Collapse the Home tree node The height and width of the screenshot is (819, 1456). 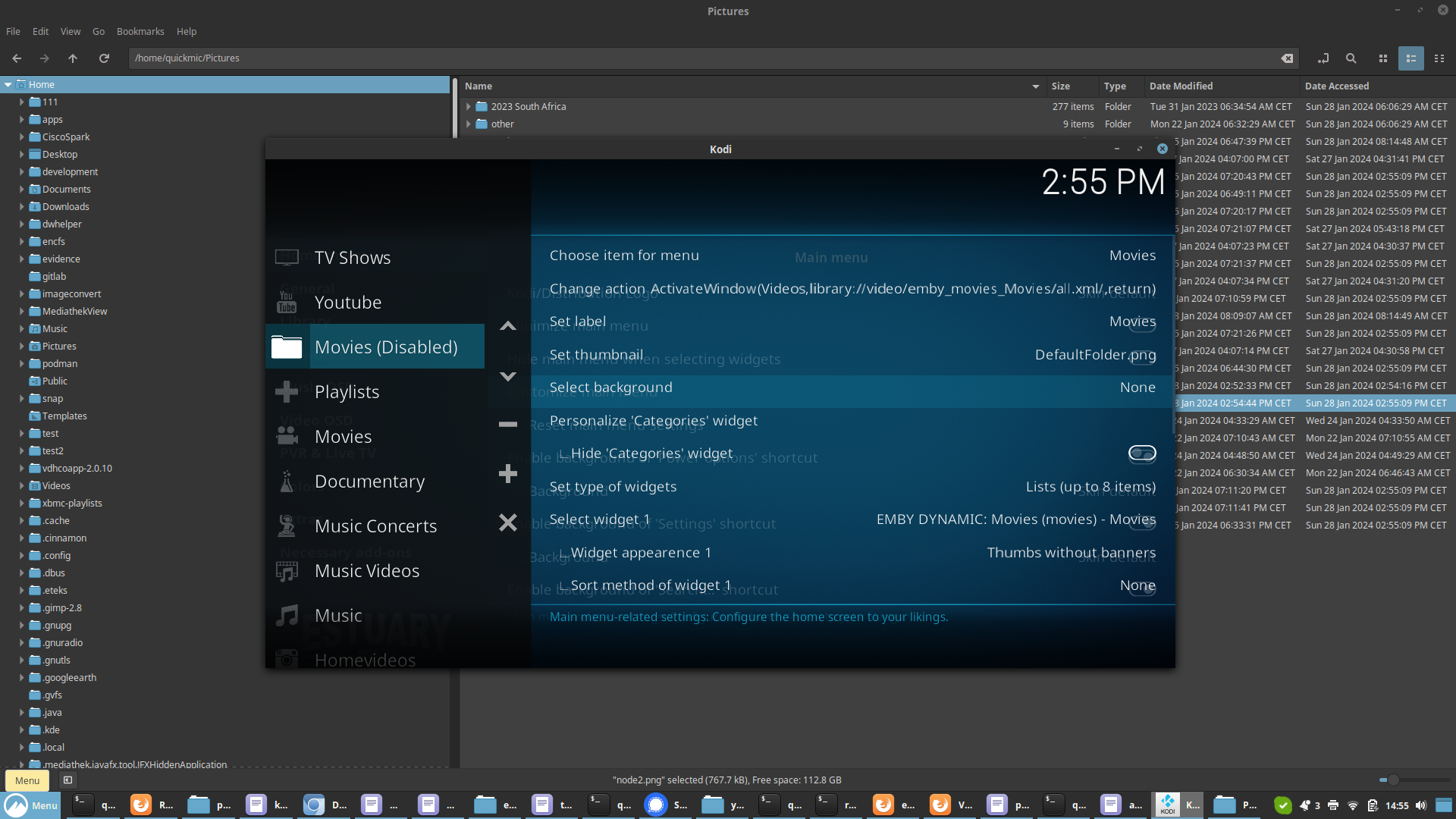click(8, 85)
